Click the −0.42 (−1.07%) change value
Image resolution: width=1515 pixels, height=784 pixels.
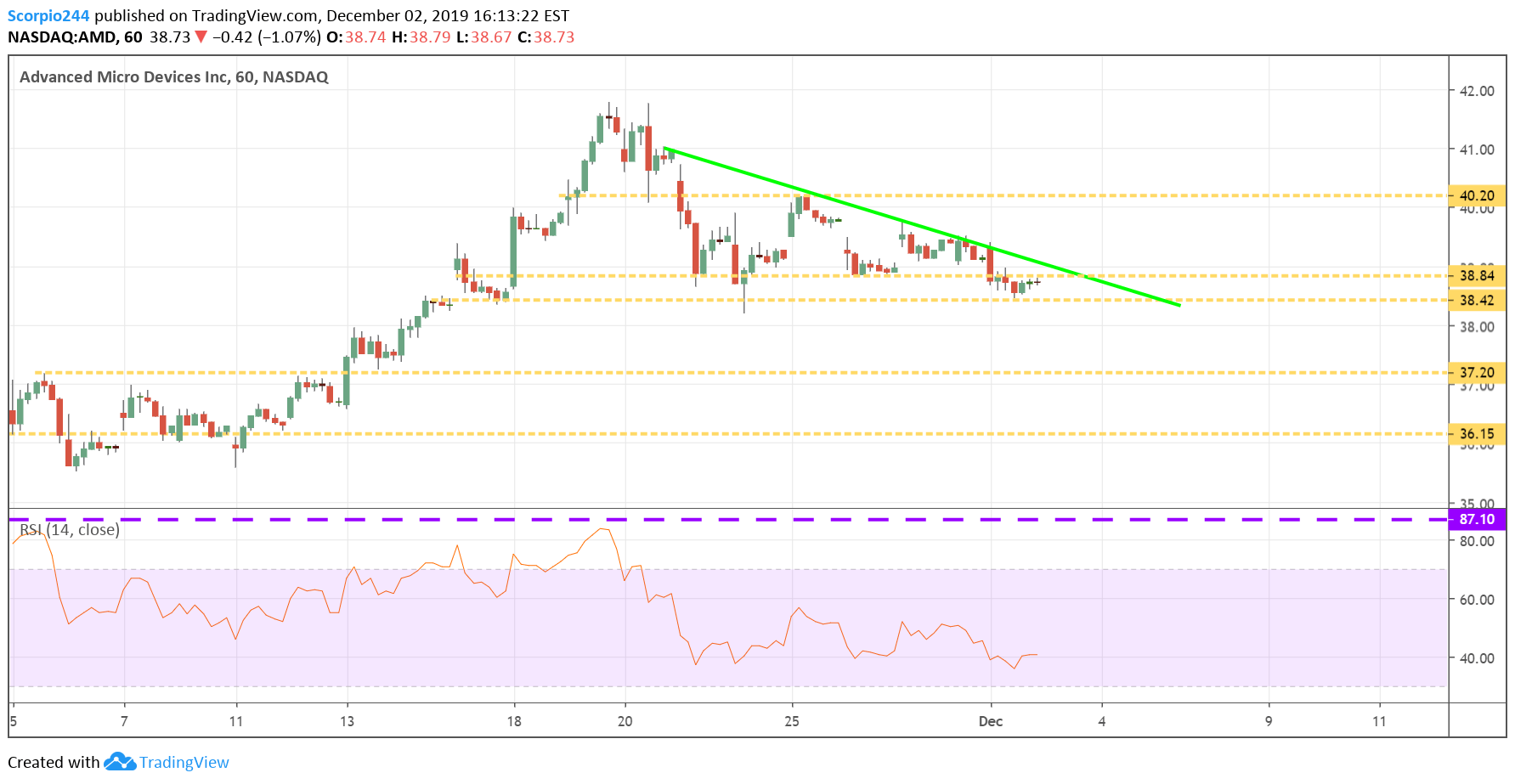coord(267,37)
